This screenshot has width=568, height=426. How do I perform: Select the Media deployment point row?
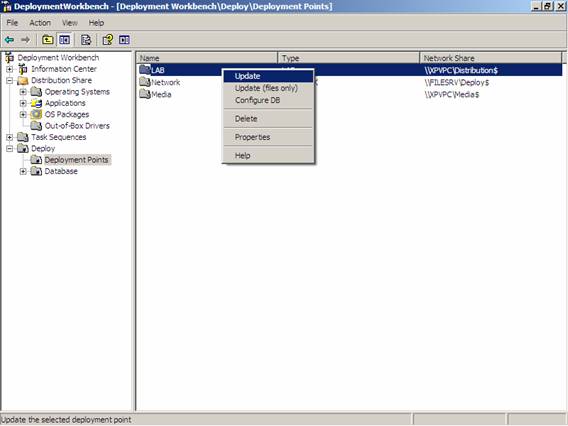tap(350, 95)
